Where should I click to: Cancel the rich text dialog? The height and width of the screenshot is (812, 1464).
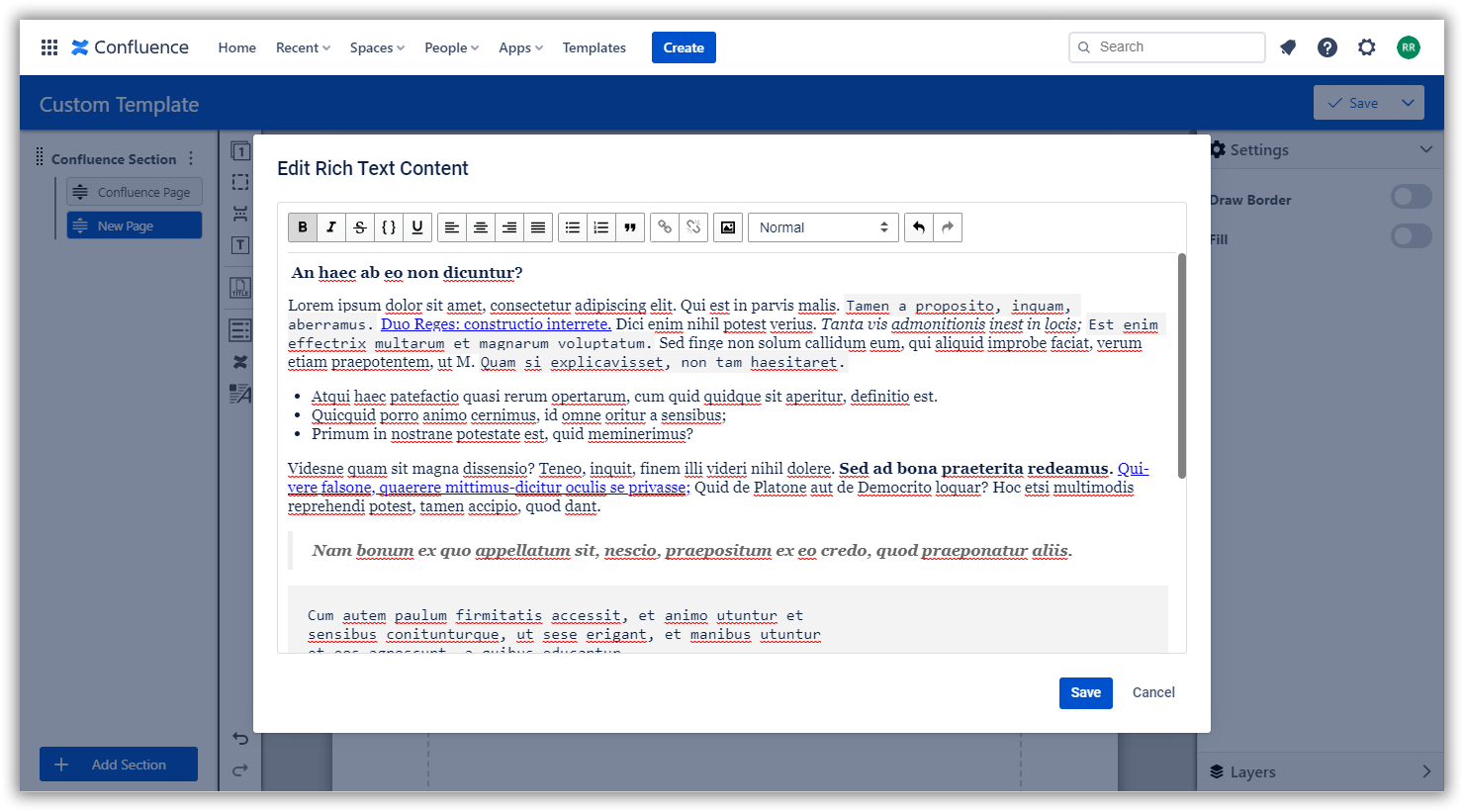pos(1153,693)
